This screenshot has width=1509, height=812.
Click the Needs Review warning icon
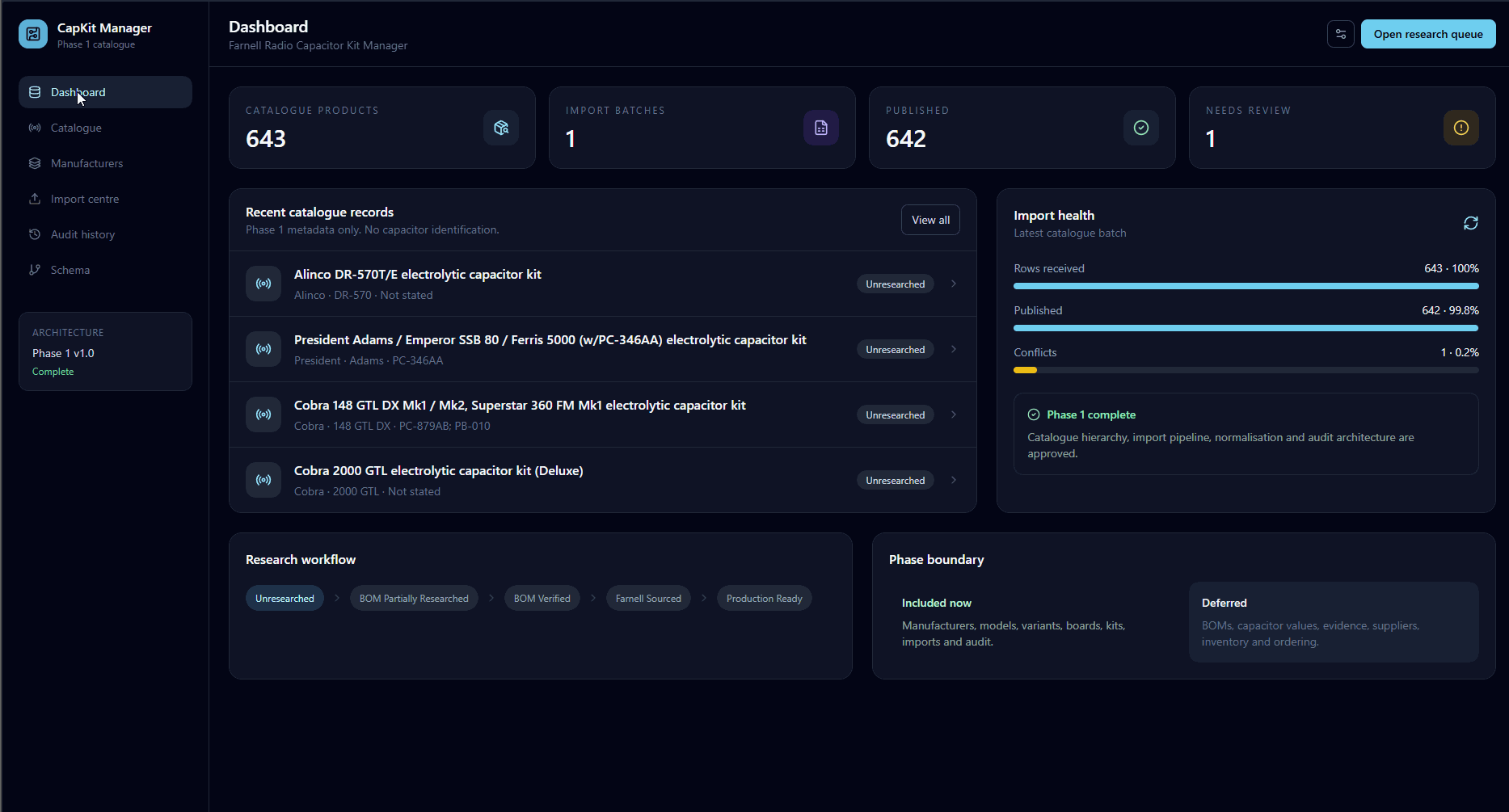click(1461, 128)
